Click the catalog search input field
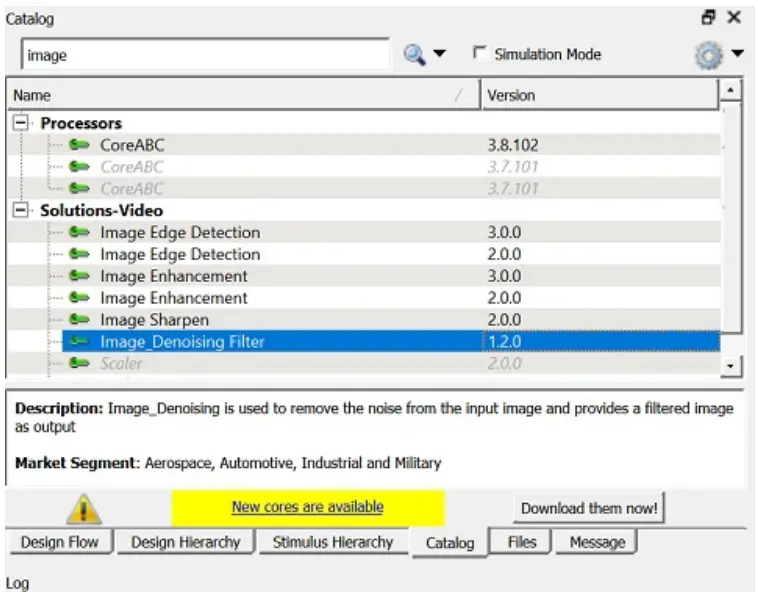 click(204, 56)
